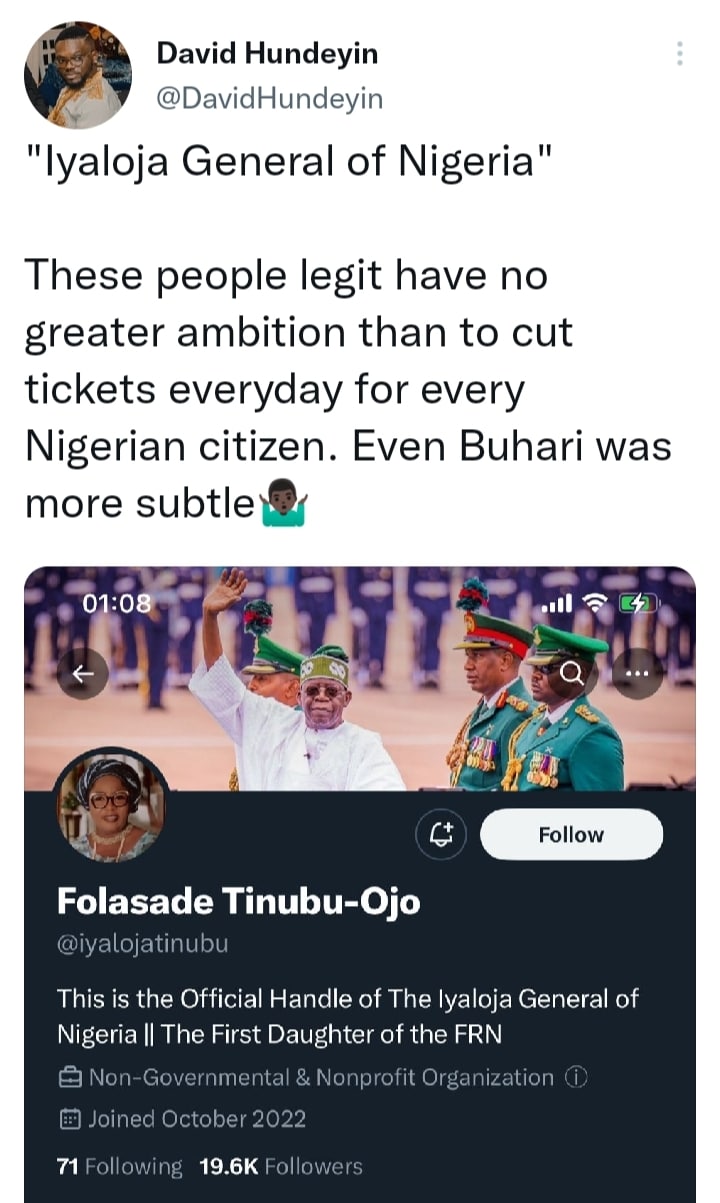Image resolution: width=720 pixels, height=1203 pixels.
Task: Open David Hundeyin's profile picture
Action: pos(78,74)
